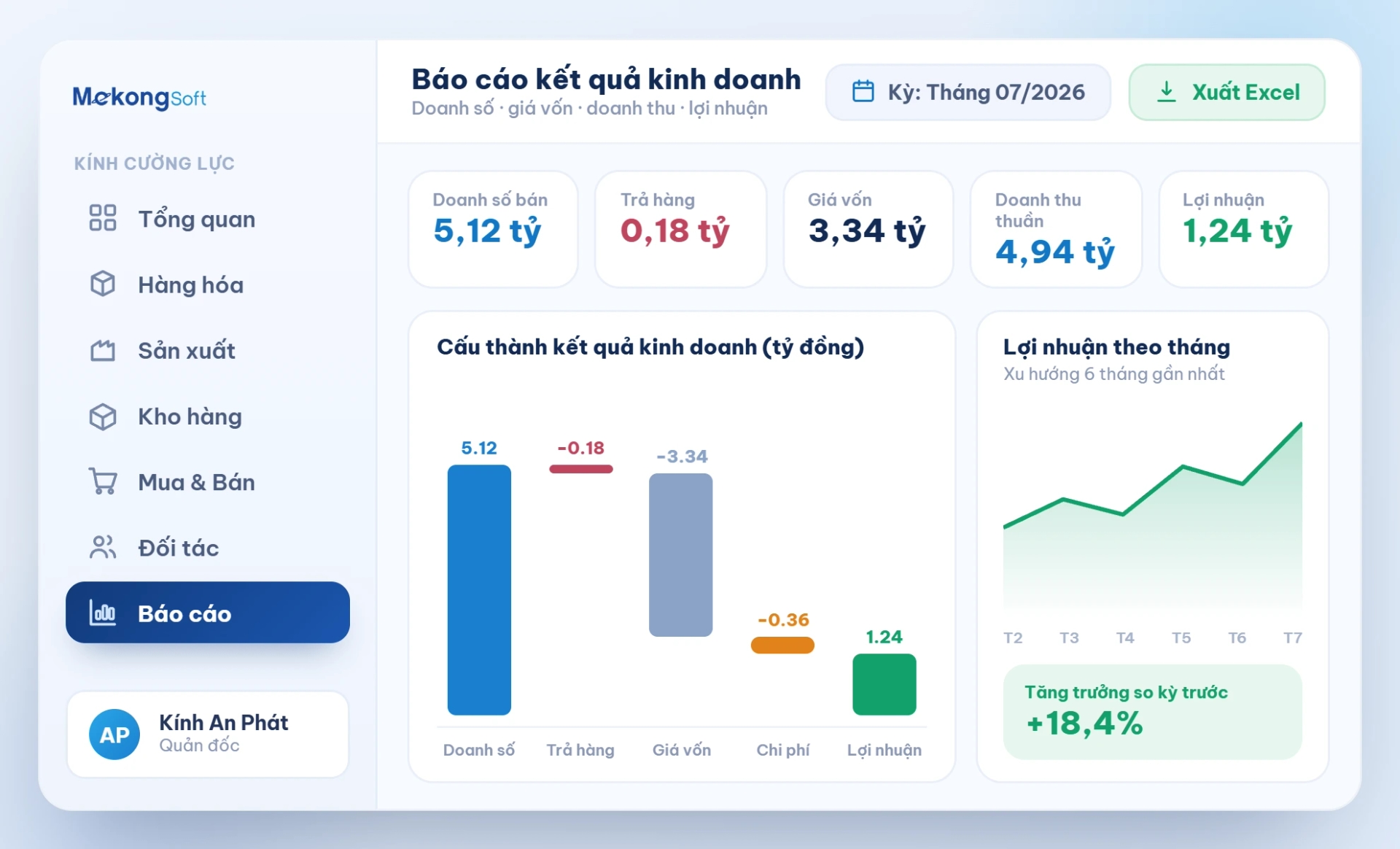Click the T6 month label
The width and height of the screenshot is (1400, 849).
[x=1237, y=637]
